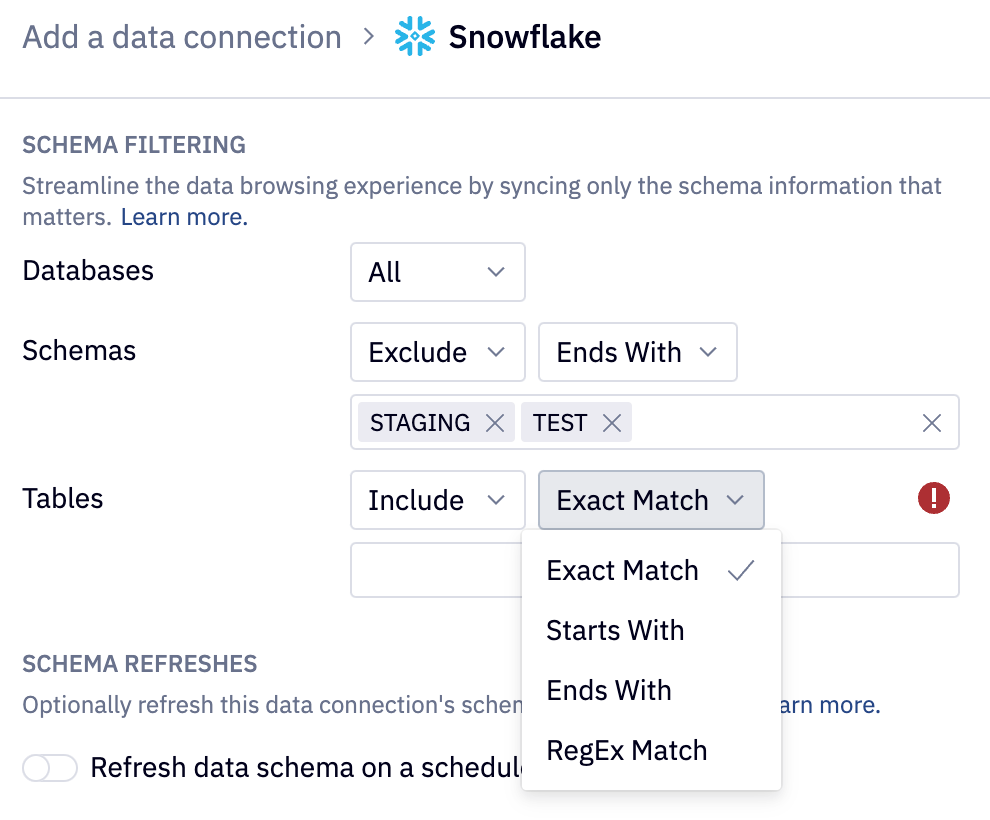This screenshot has width=990, height=820.
Task: Open the Schemas Ends With dropdown
Action: [637, 352]
